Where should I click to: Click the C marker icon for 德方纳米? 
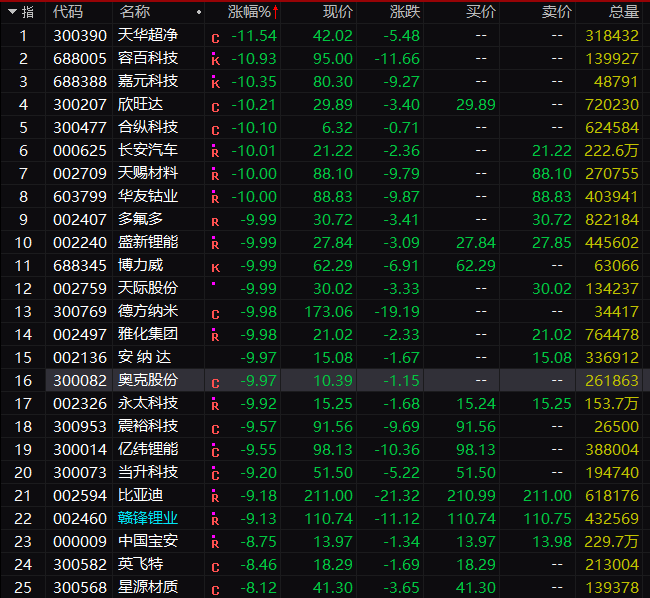(215, 315)
